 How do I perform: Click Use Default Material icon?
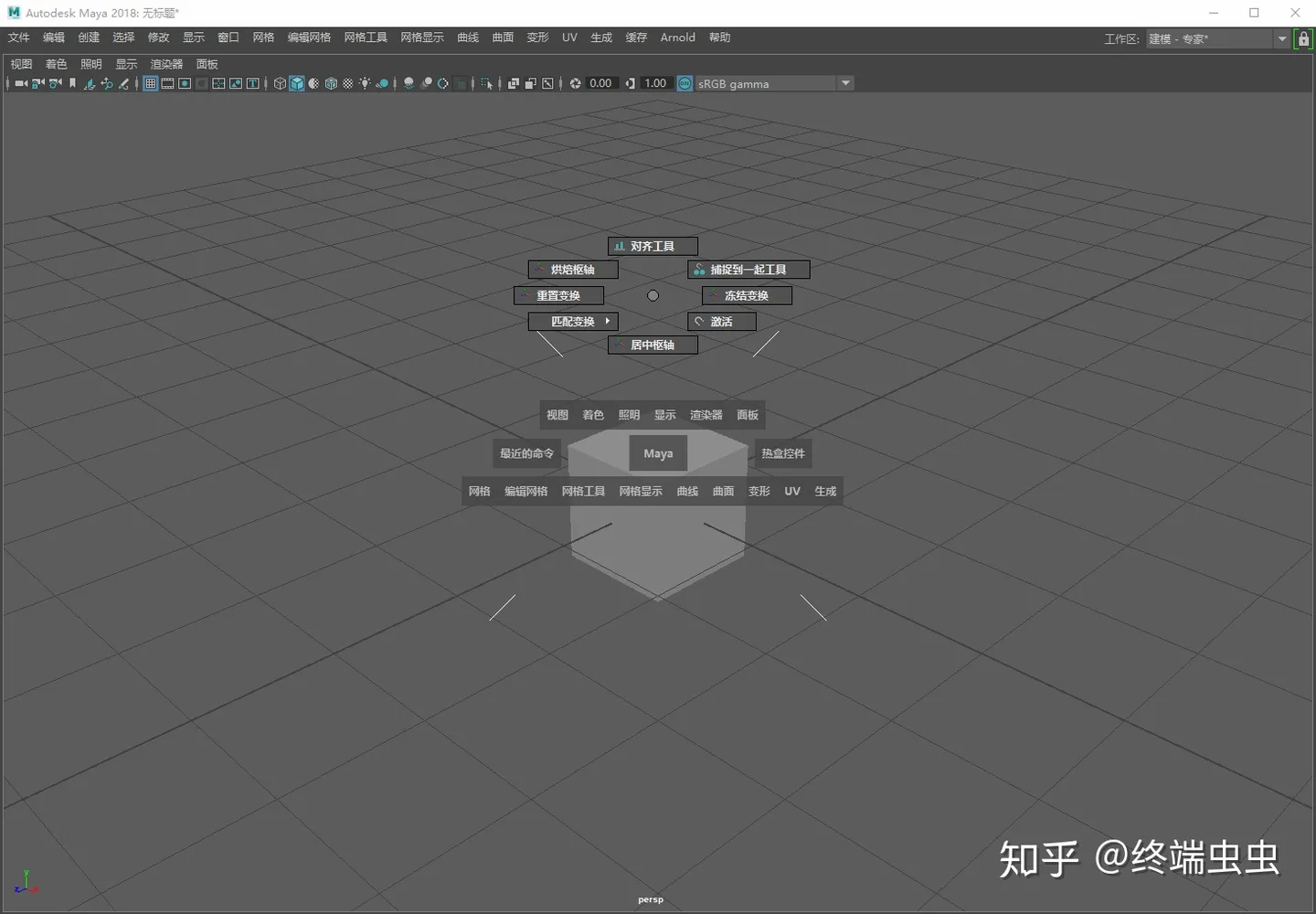point(313,83)
